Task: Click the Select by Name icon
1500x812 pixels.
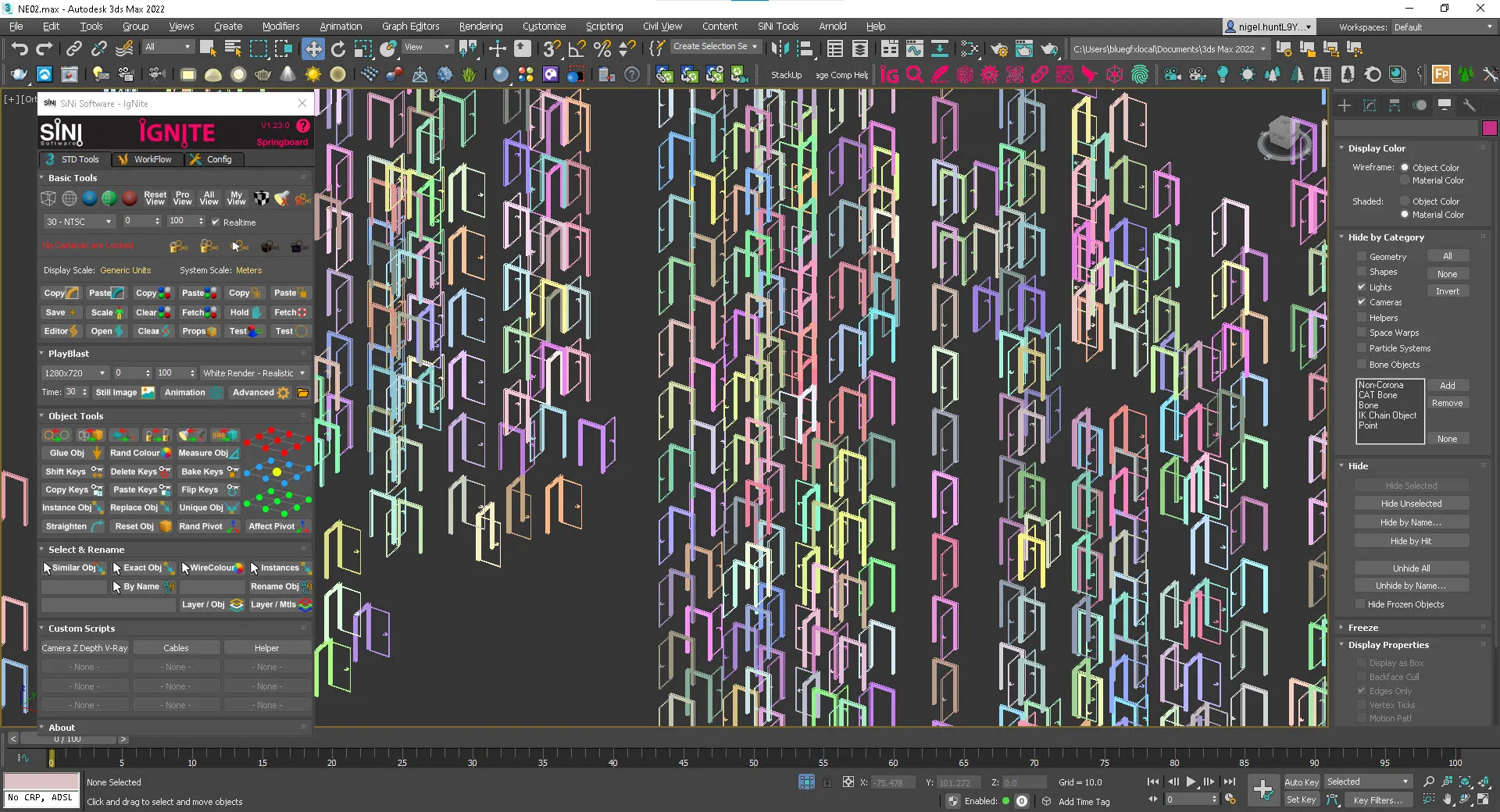Action: (233, 48)
